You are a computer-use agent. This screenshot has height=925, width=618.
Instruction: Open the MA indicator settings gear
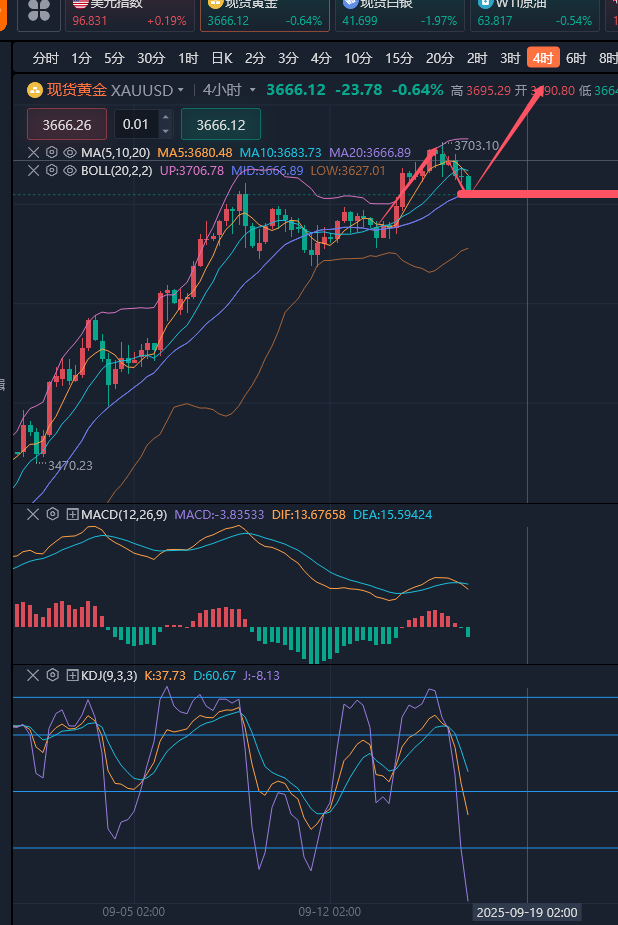click(51, 153)
